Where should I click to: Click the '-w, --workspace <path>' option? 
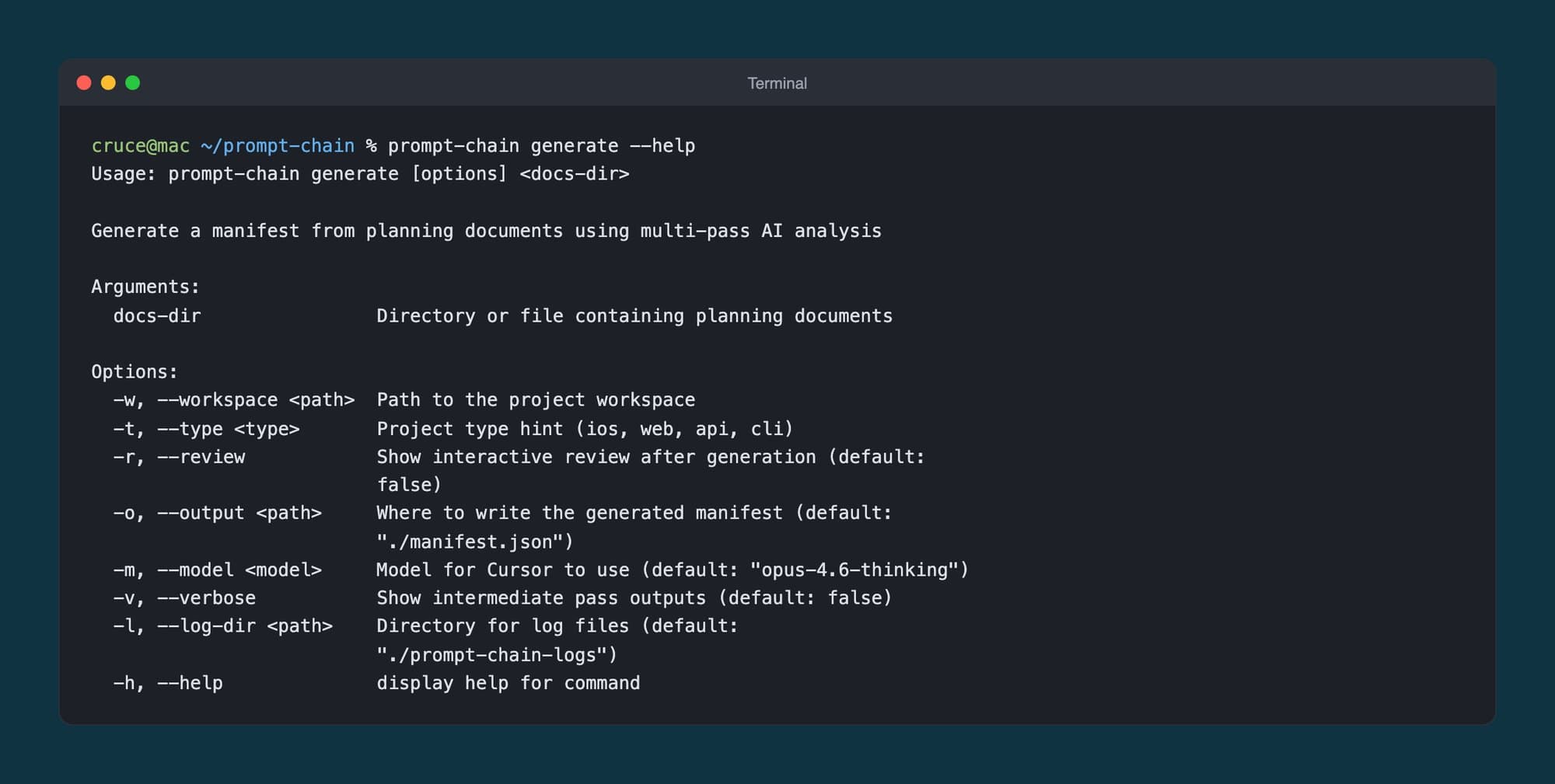[234, 400]
